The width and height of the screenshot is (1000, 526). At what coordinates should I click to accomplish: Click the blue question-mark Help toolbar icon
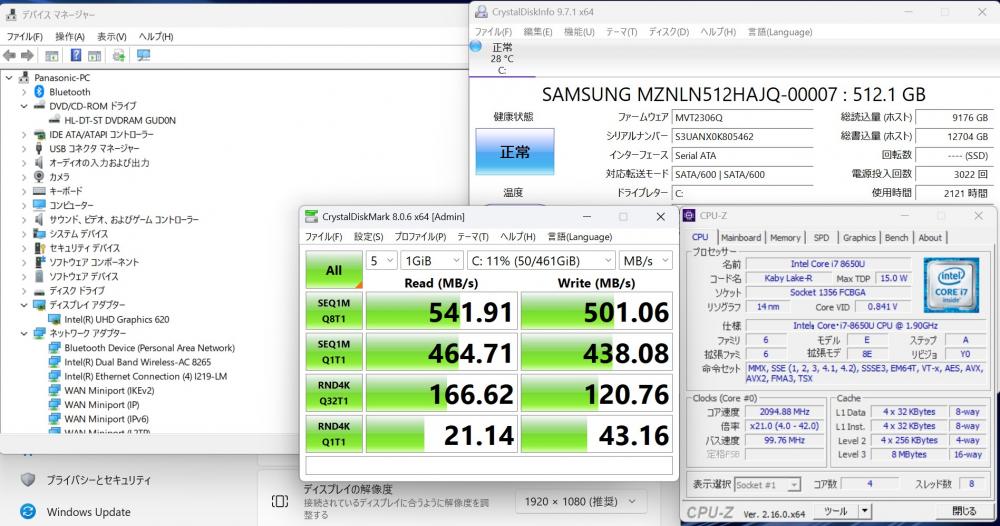[x=76, y=55]
